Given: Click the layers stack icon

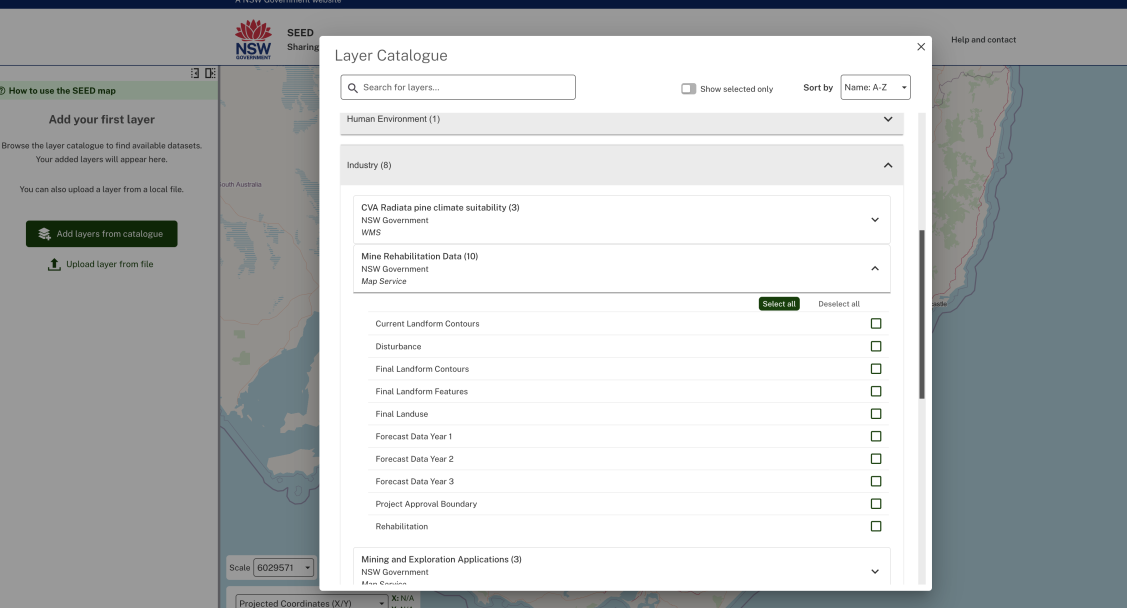Looking at the screenshot, I should [45, 234].
